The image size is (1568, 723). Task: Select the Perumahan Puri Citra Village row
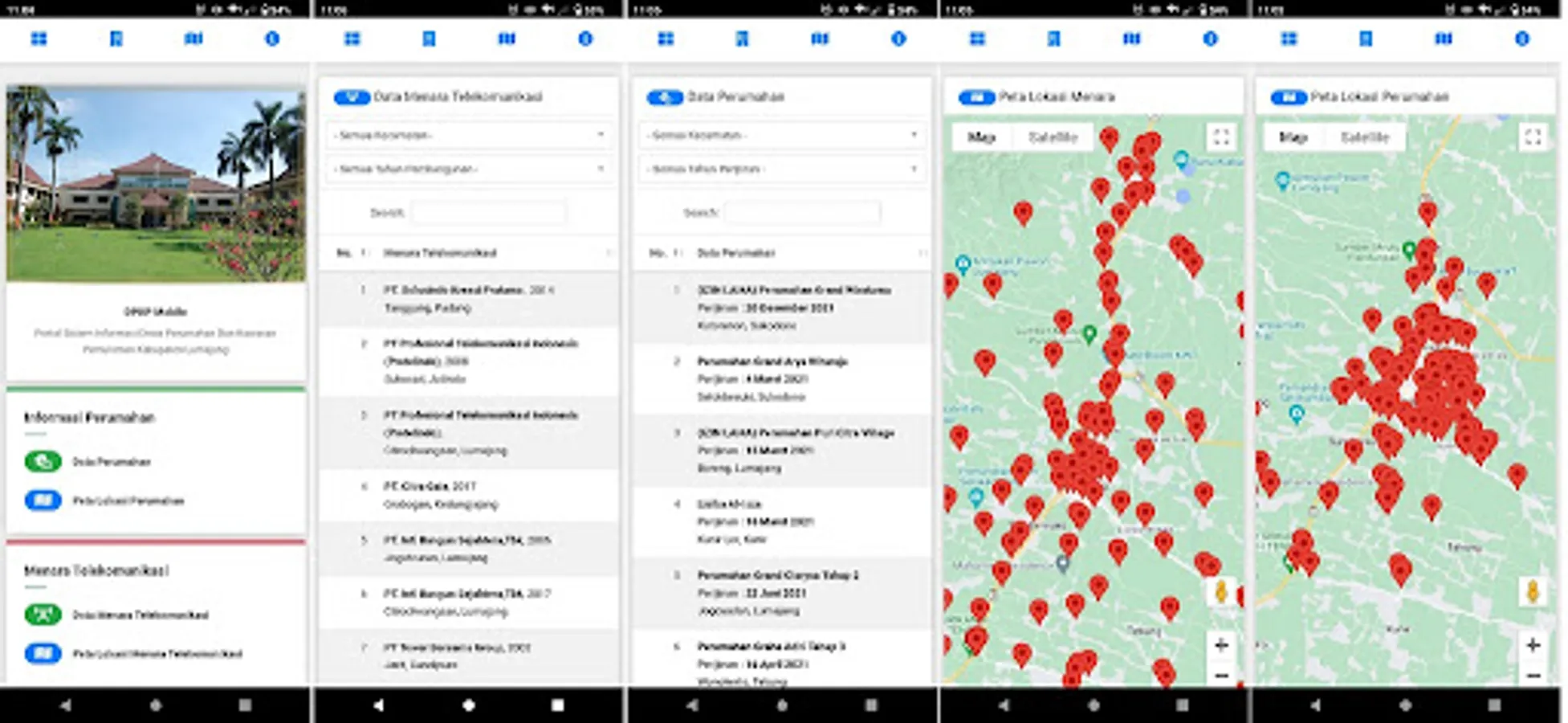(x=782, y=450)
